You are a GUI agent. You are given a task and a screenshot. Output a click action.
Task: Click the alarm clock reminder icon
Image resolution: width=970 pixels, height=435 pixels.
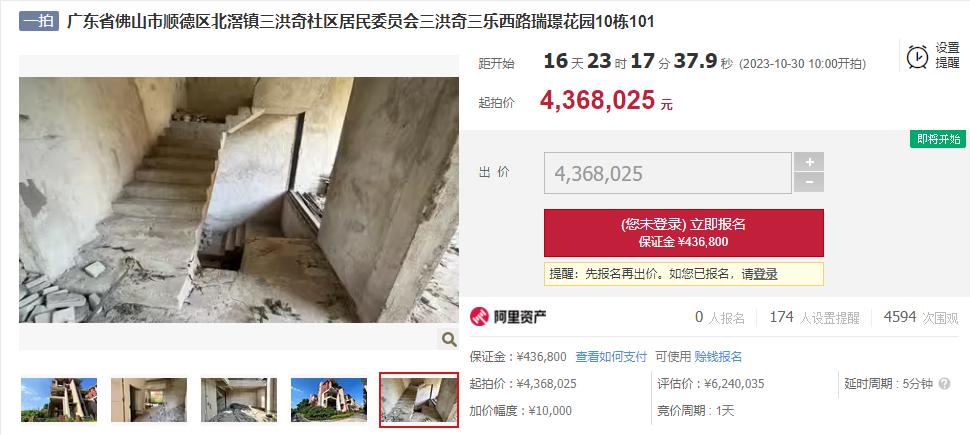[x=917, y=56]
